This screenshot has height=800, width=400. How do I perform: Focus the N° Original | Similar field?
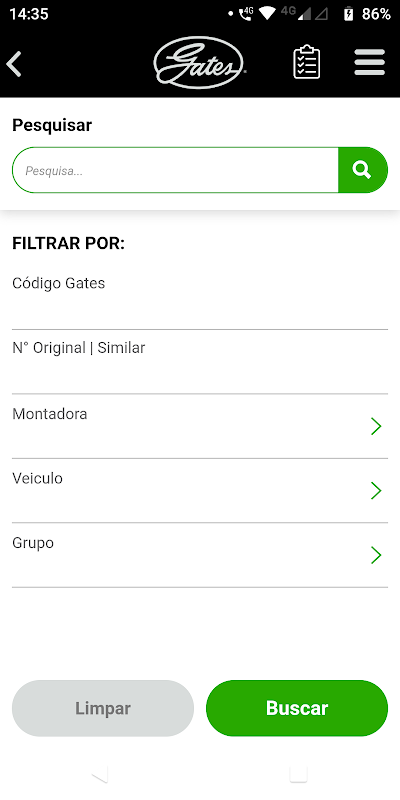(x=200, y=362)
